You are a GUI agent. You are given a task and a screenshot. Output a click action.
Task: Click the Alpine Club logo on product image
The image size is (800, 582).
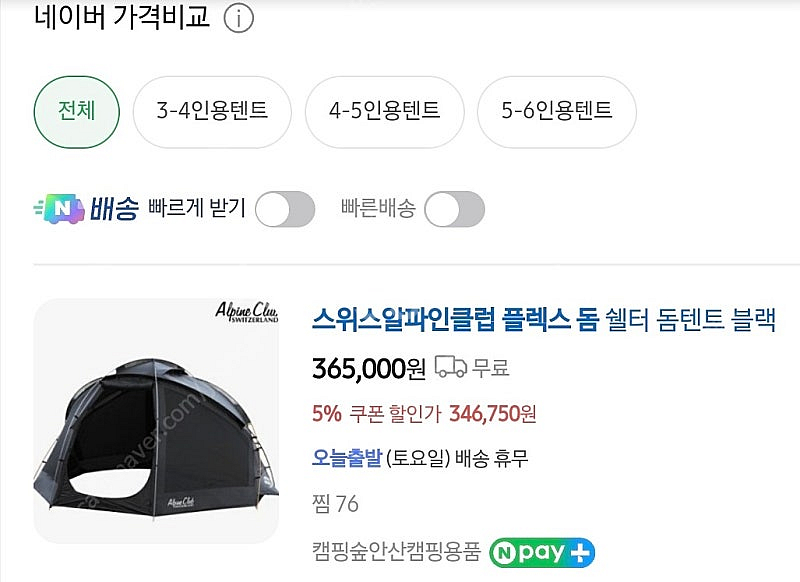(246, 312)
